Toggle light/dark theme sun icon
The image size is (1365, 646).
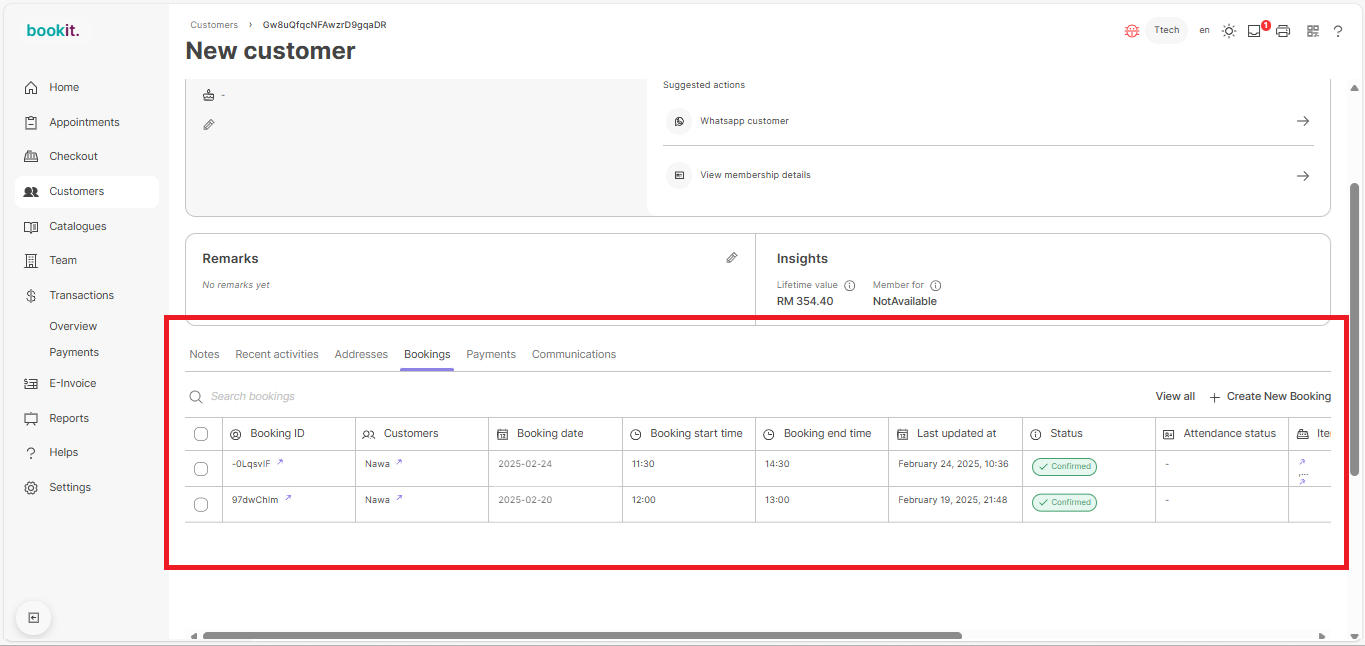point(1229,31)
